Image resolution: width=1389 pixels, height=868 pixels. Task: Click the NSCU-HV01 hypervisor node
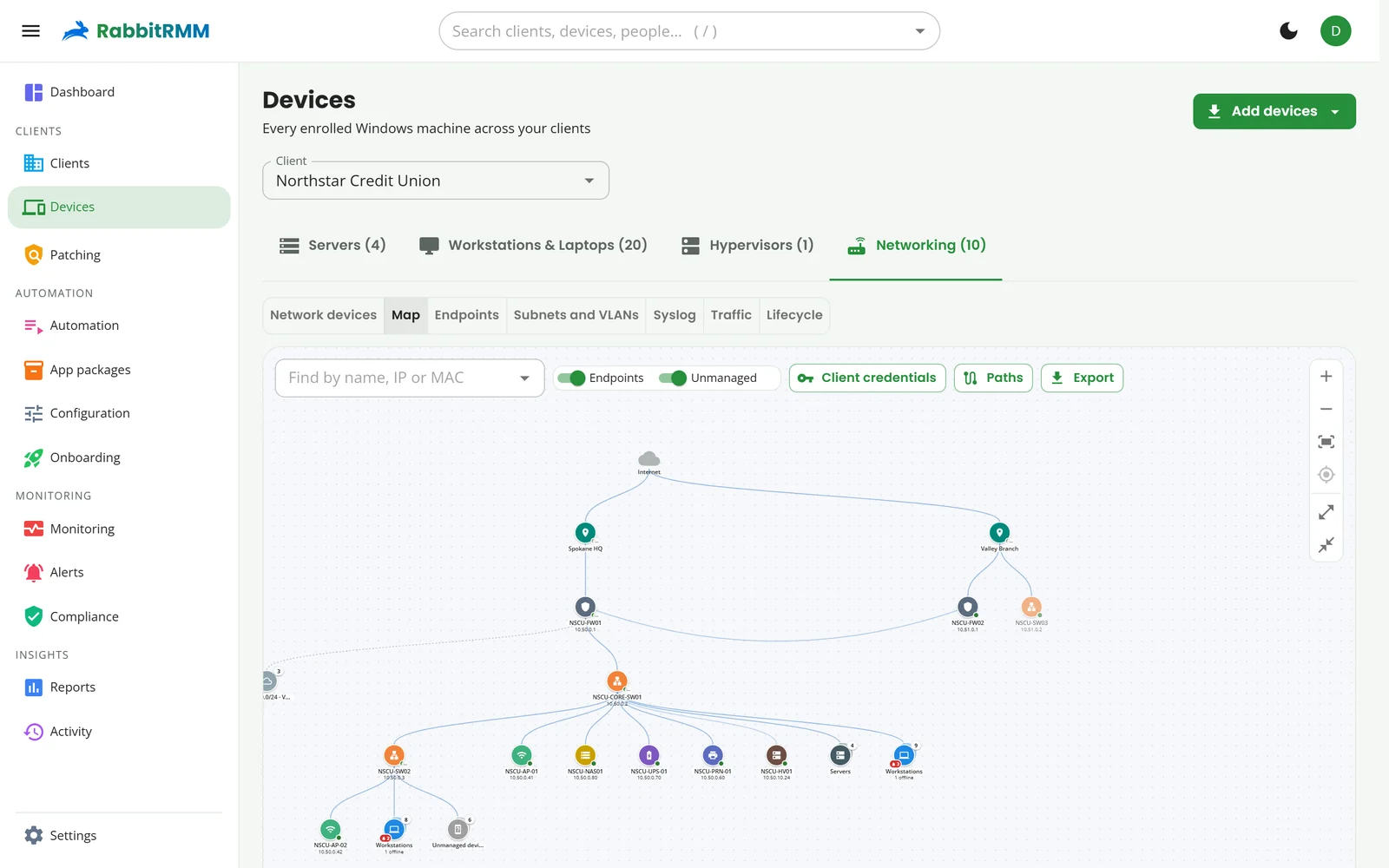click(776, 755)
